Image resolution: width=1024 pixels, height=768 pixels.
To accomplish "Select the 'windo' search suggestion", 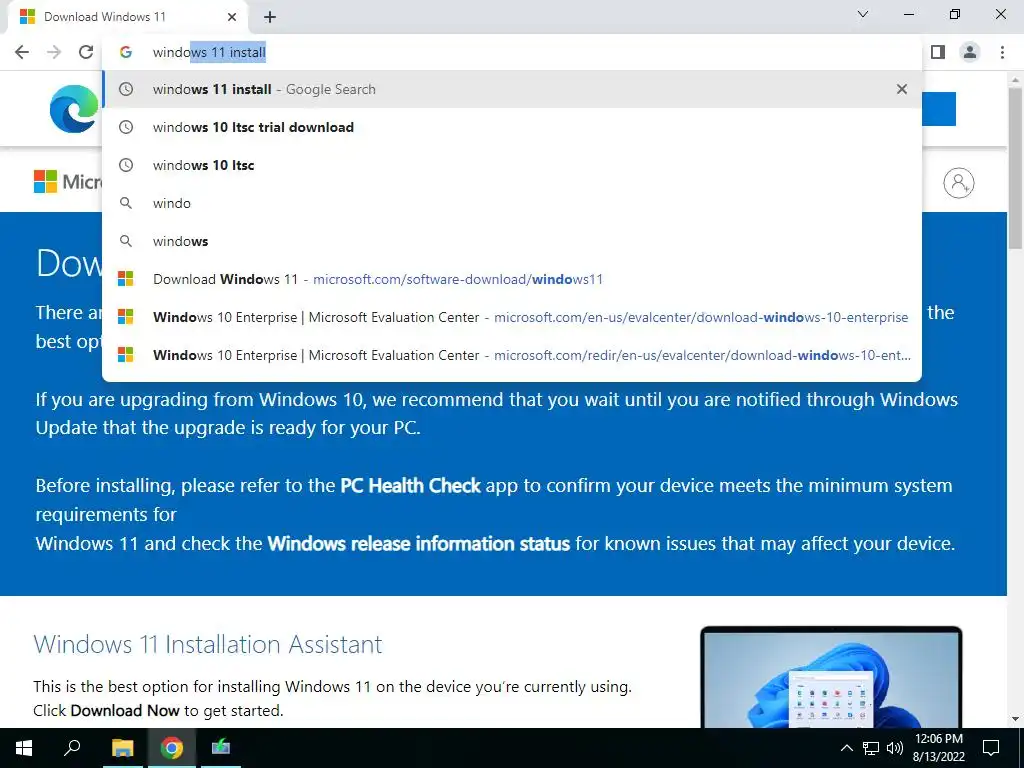I will [512, 203].
